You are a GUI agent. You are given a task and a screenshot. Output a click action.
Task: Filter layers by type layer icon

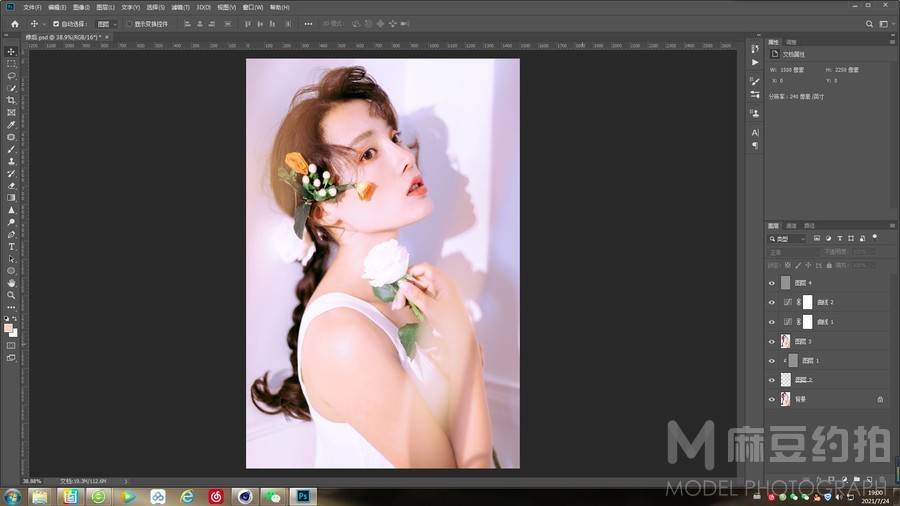[840, 239]
